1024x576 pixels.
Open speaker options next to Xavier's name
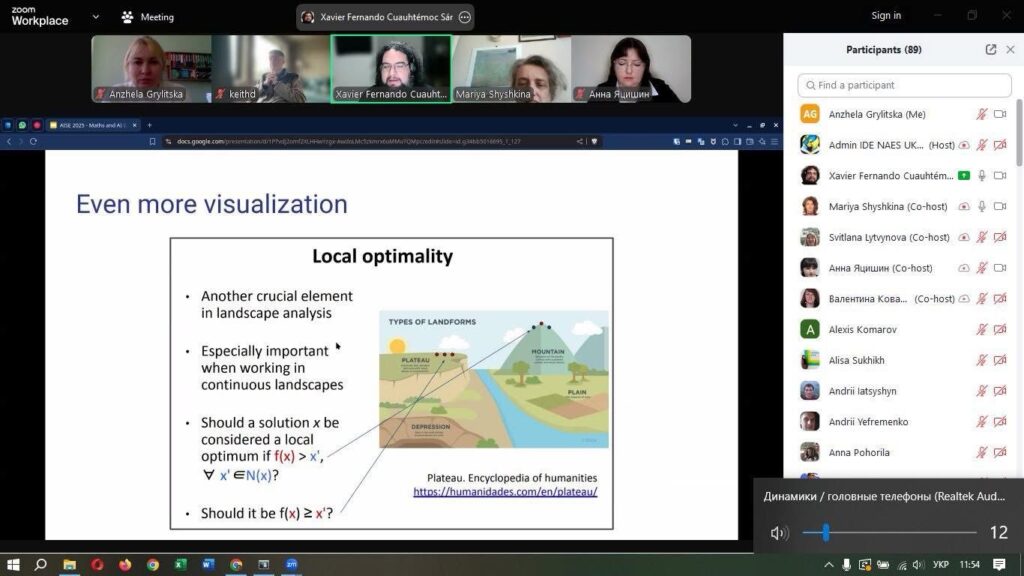[x=462, y=17]
